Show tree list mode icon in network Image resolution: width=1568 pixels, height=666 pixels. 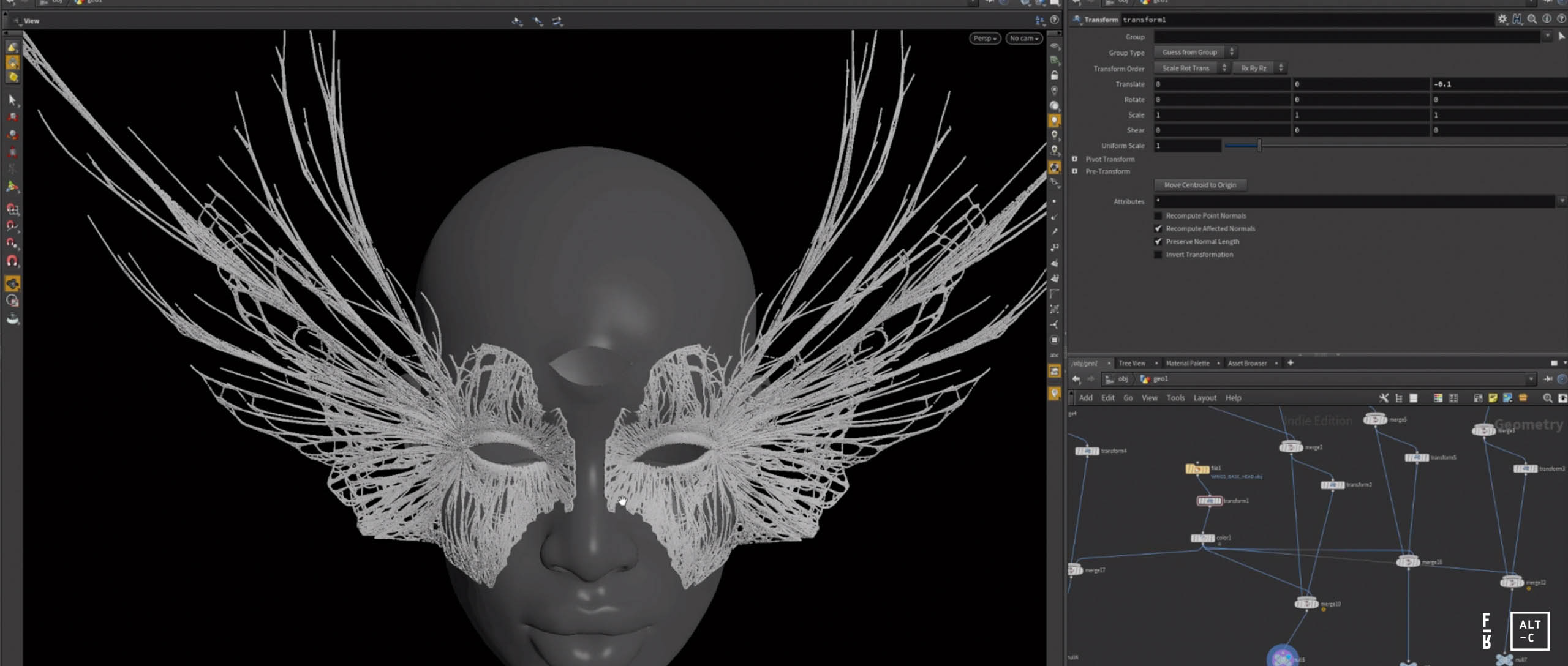[1399, 398]
